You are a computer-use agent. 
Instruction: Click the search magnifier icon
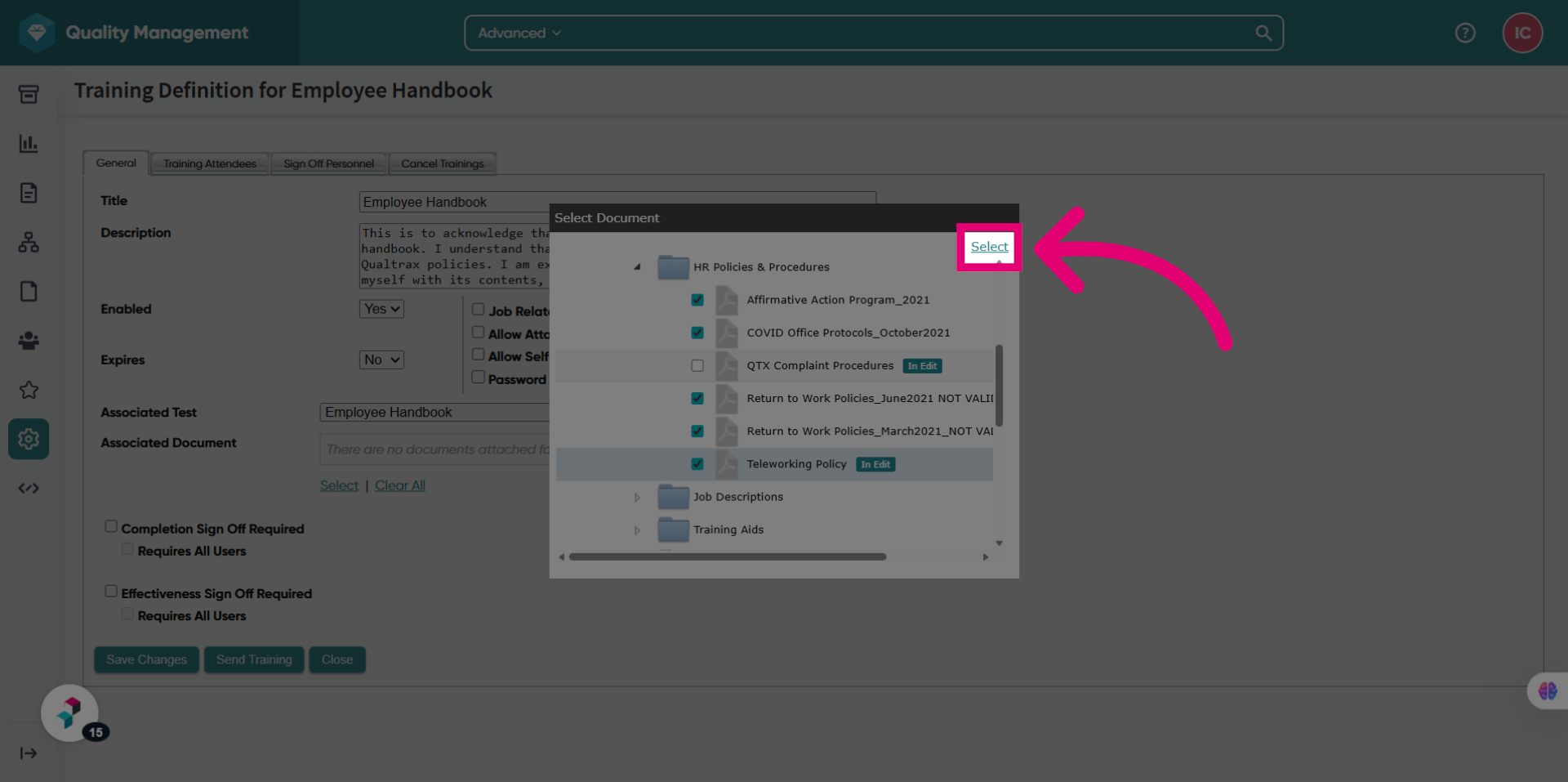tap(1263, 33)
